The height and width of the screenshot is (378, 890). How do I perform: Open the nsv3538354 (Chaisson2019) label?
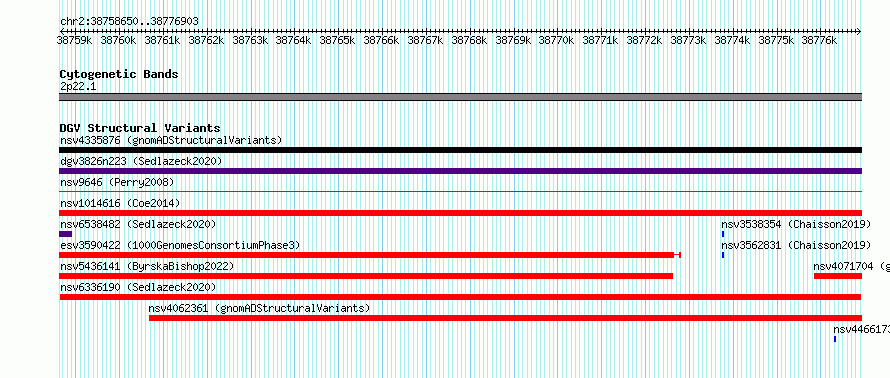(x=796, y=224)
